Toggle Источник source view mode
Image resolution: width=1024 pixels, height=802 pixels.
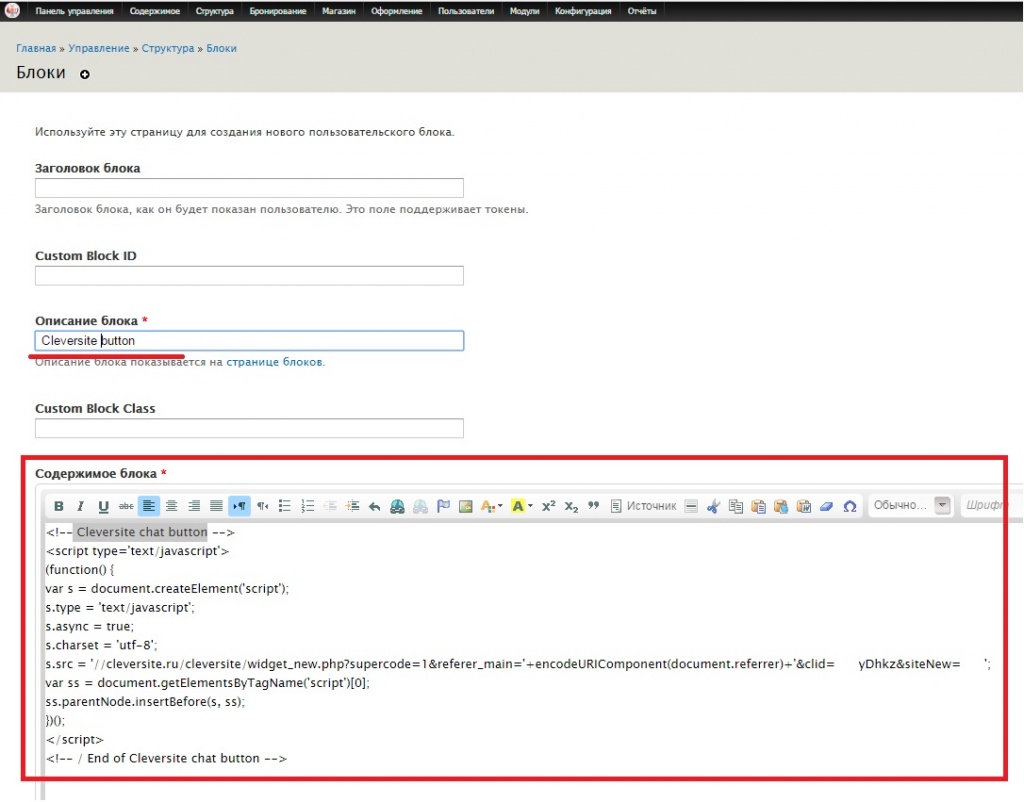point(643,506)
